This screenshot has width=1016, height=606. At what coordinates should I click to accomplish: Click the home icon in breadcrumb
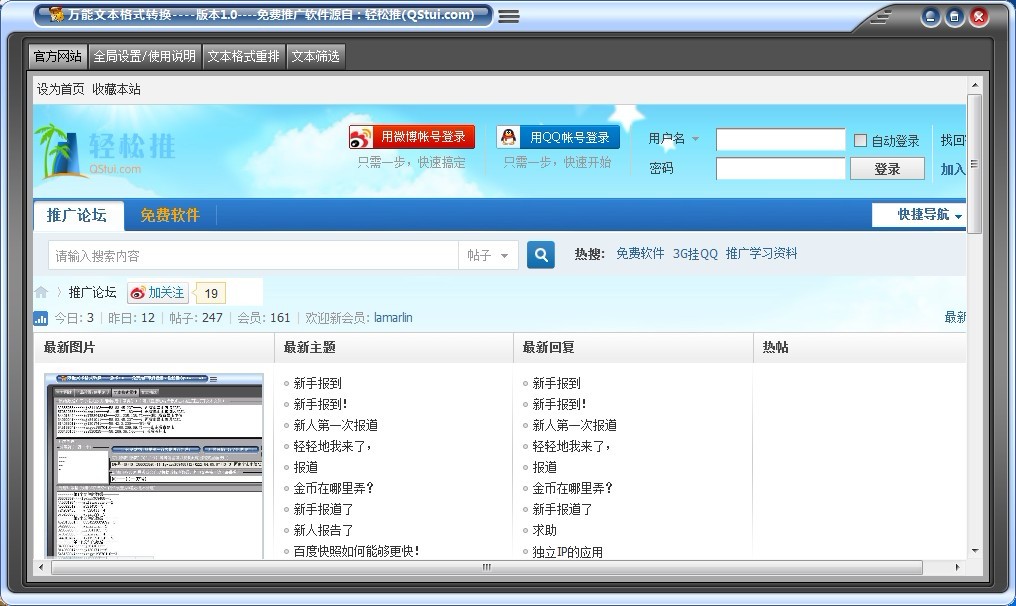41,293
